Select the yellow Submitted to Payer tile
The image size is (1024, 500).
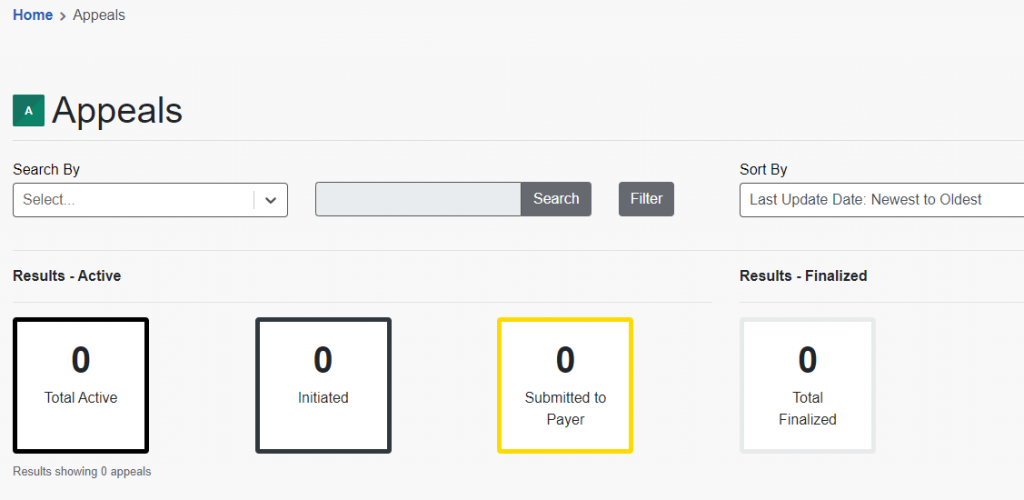point(566,385)
